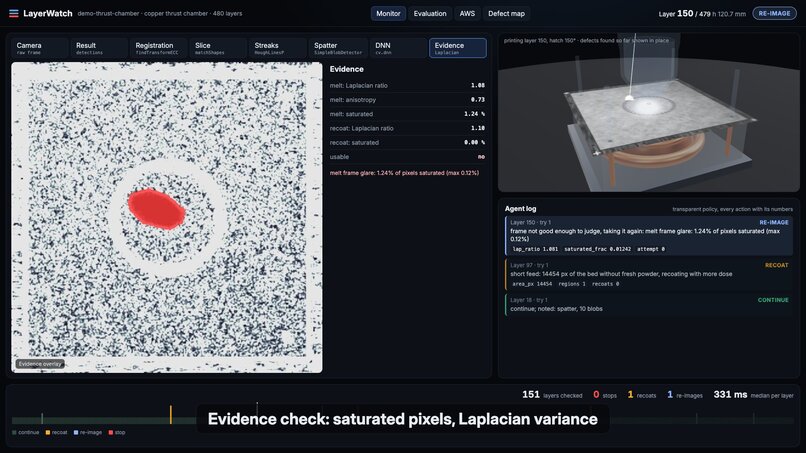Image resolution: width=806 pixels, height=453 pixels.
Task: Click the RE-IMAGE status button
Action: (774, 13)
